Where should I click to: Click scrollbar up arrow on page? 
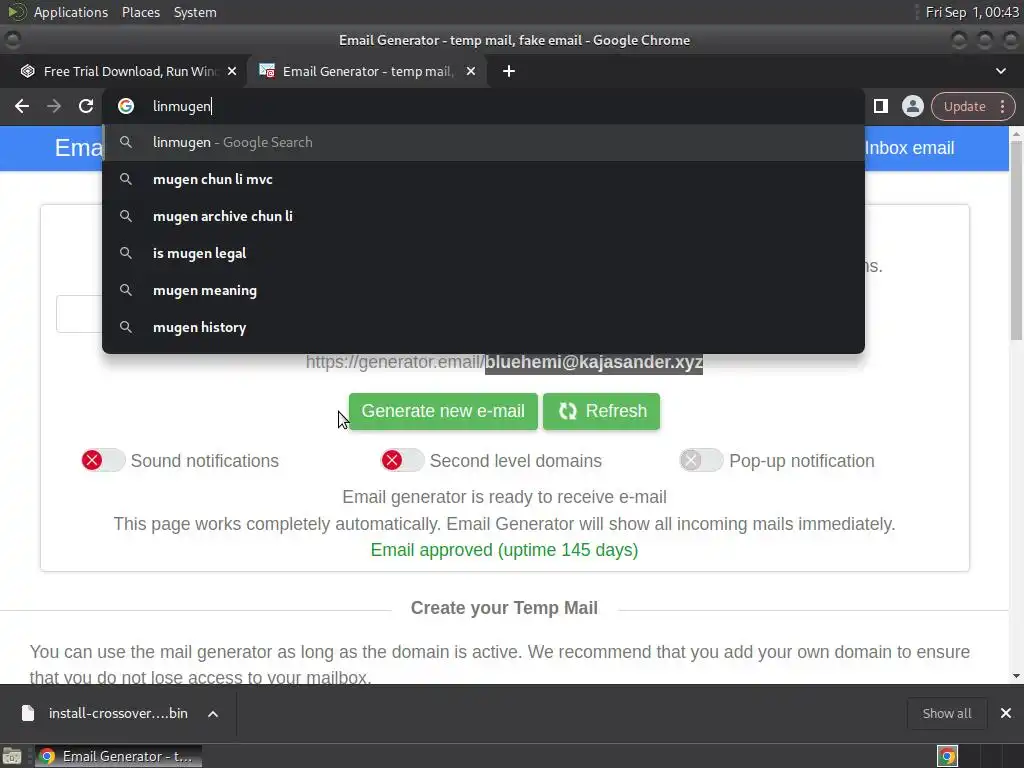(x=1016, y=134)
